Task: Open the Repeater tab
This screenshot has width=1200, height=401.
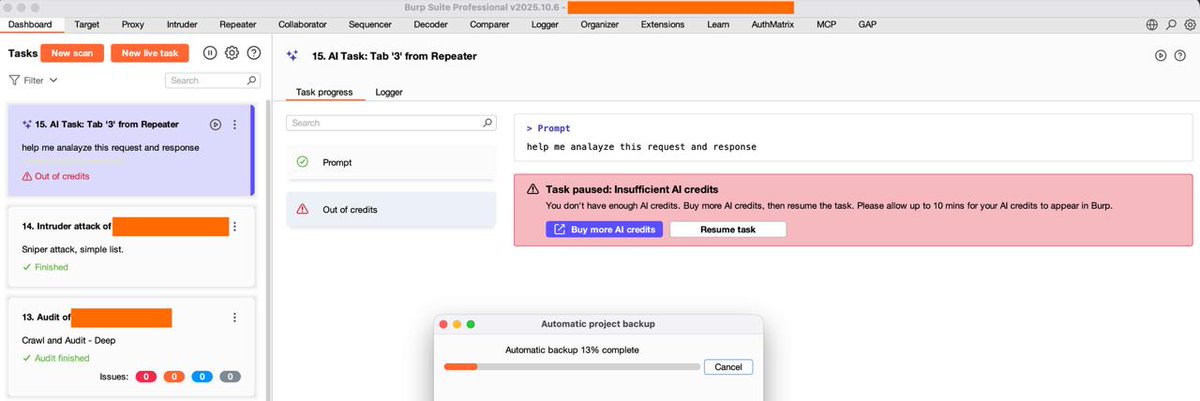Action: [237, 24]
